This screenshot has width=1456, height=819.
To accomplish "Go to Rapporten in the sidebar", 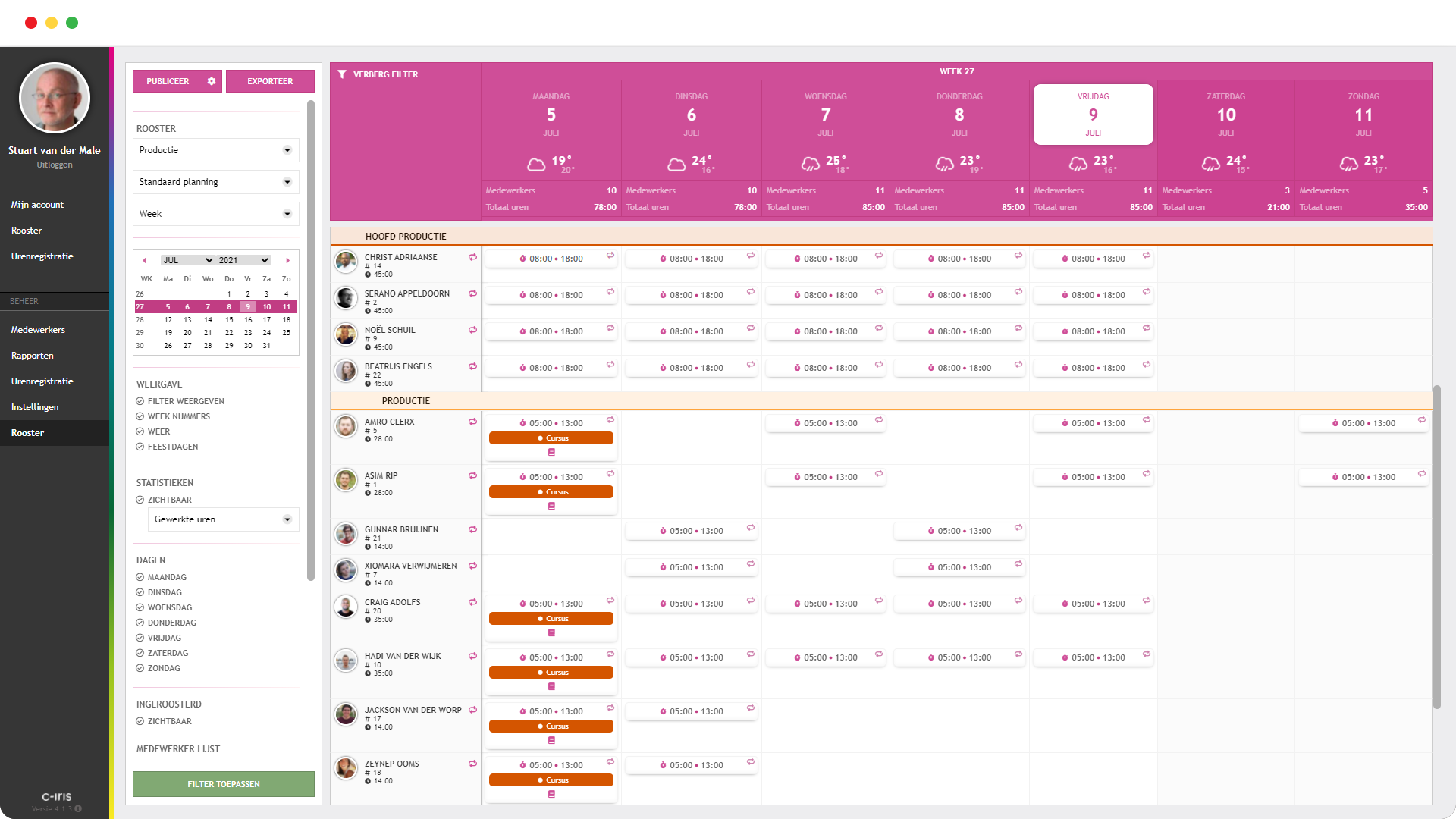I will [33, 356].
